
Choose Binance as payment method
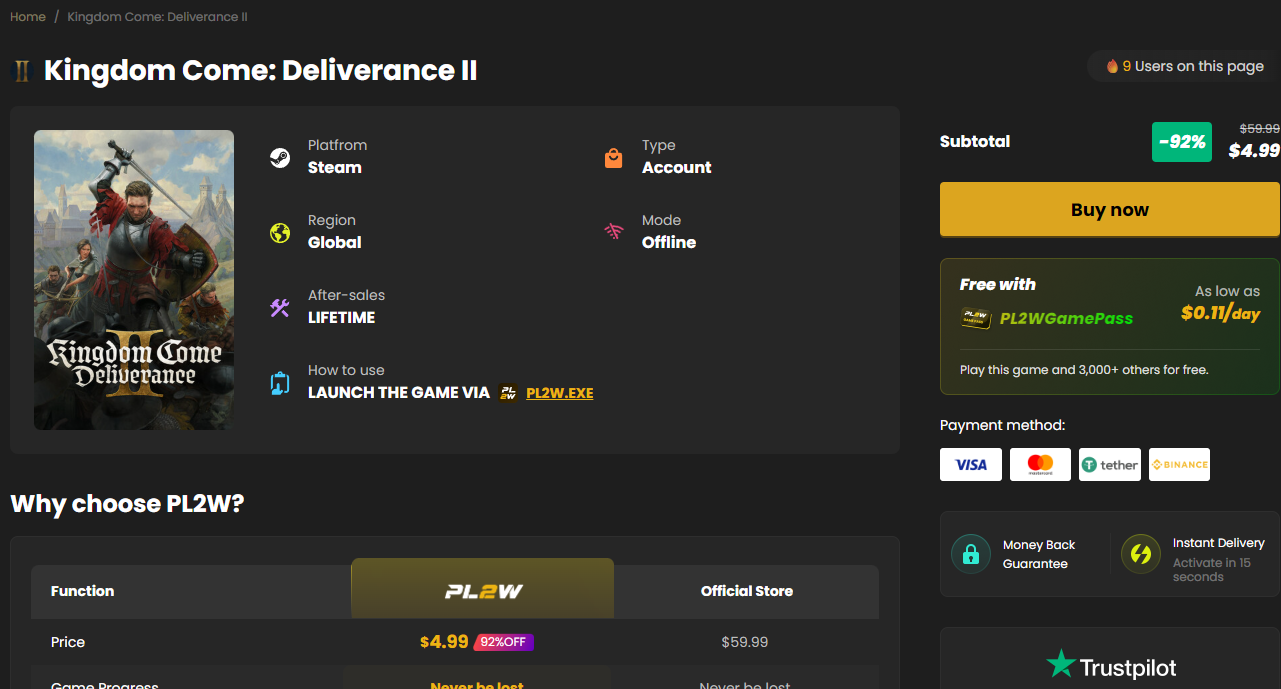point(1179,464)
